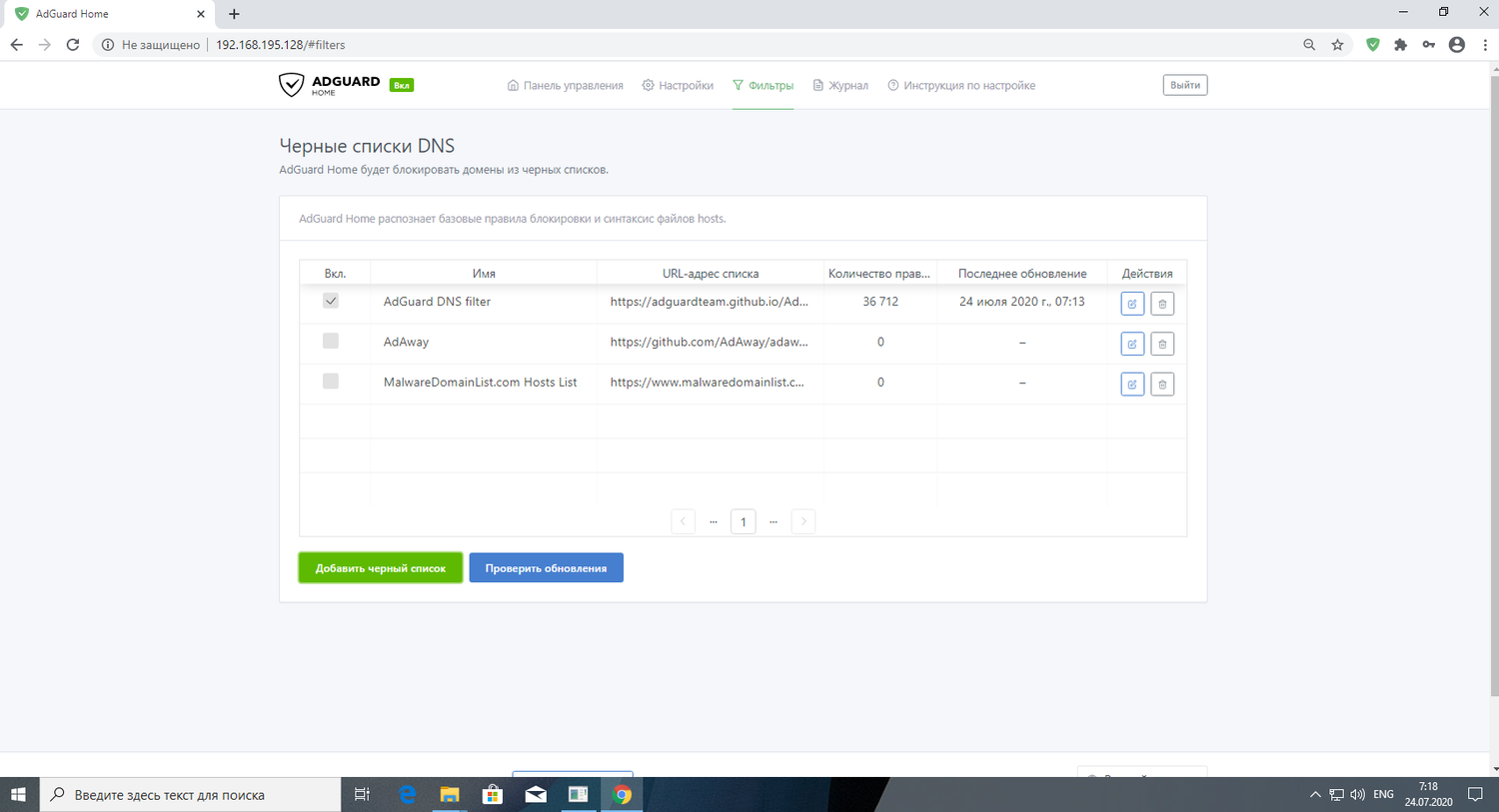Sort by the Количество прав... column header
Screen dimensions: 1499x812
tap(880, 273)
